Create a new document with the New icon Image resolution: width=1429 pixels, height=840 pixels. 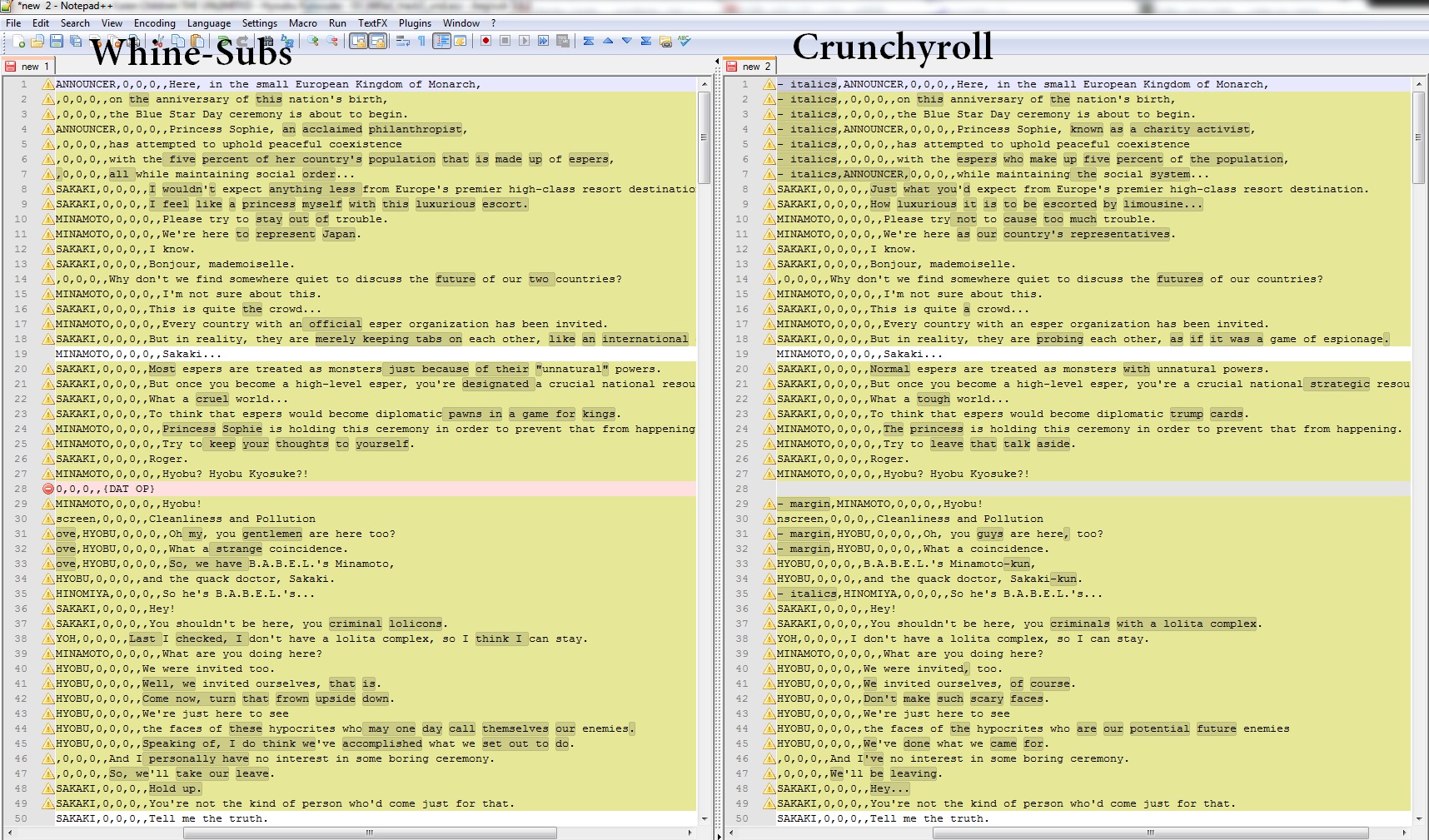pos(18,41)
